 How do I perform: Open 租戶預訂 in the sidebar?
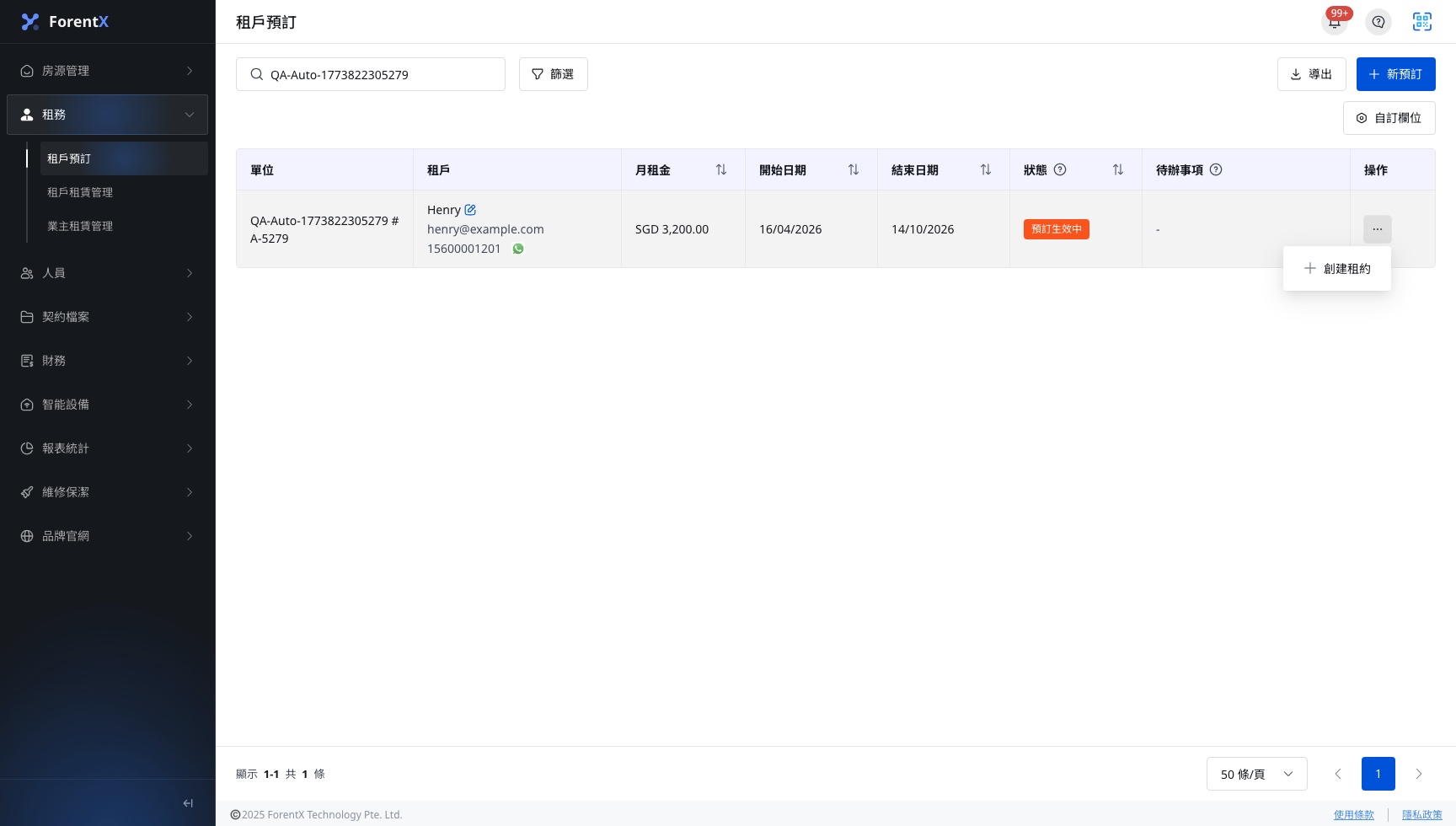click(124, 158)
